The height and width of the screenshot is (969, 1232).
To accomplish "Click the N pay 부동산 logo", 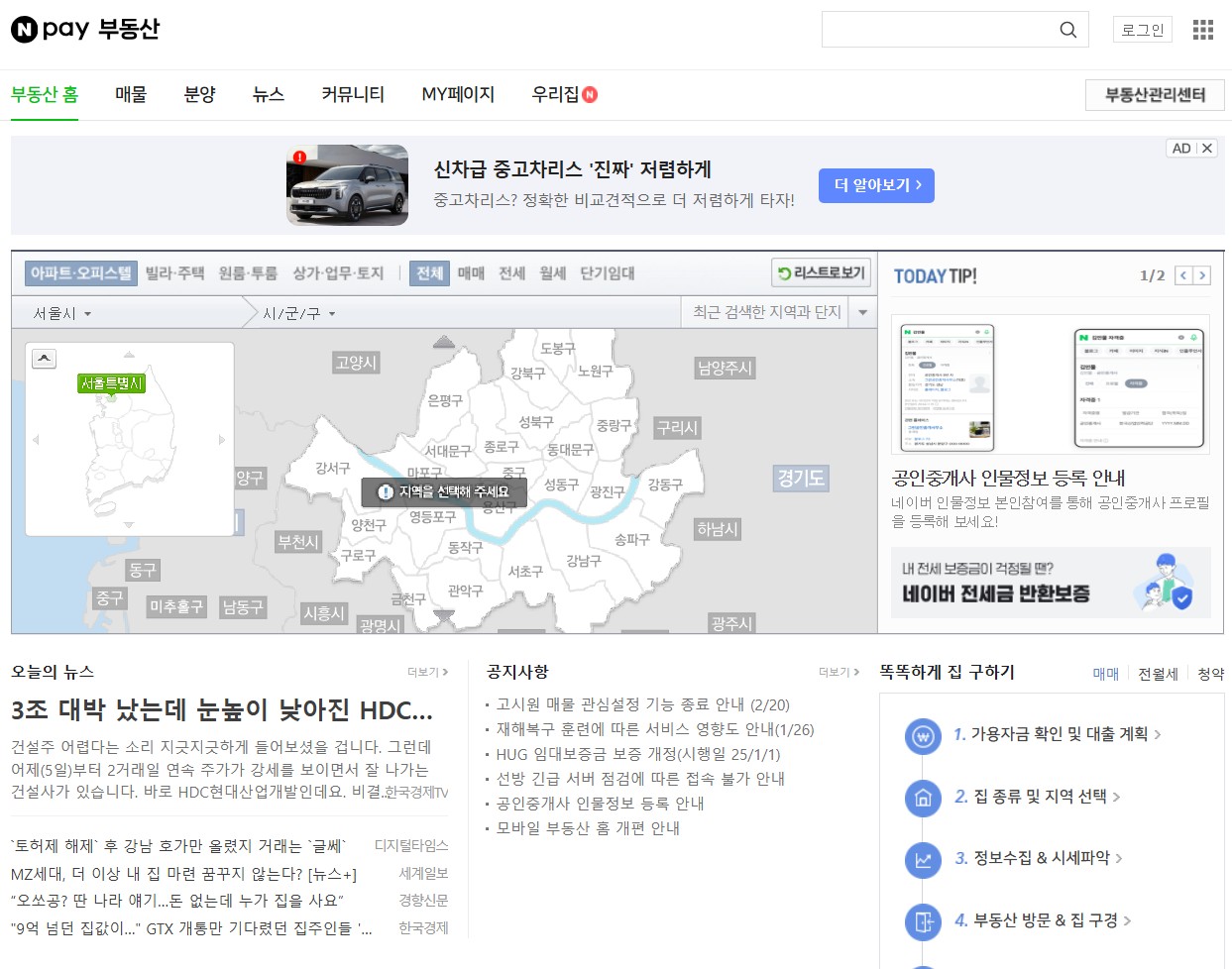I will click(x=84, y=30).
